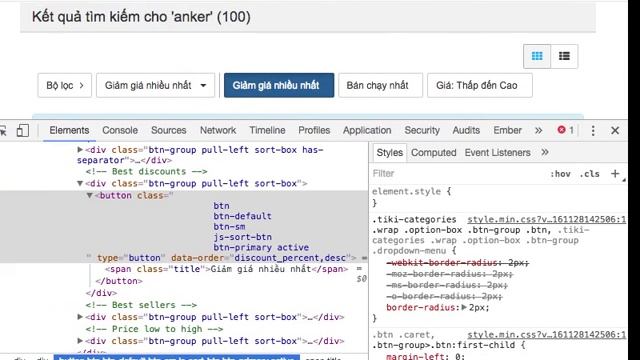Screen dimensions: 640x360
Task: Select the Best discounts comment line
Action: point(146,171)
